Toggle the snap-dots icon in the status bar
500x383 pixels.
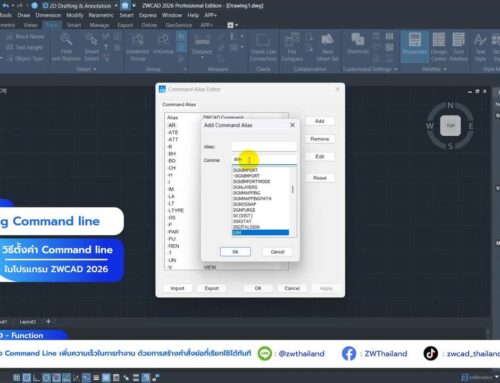tap(16, 378)
